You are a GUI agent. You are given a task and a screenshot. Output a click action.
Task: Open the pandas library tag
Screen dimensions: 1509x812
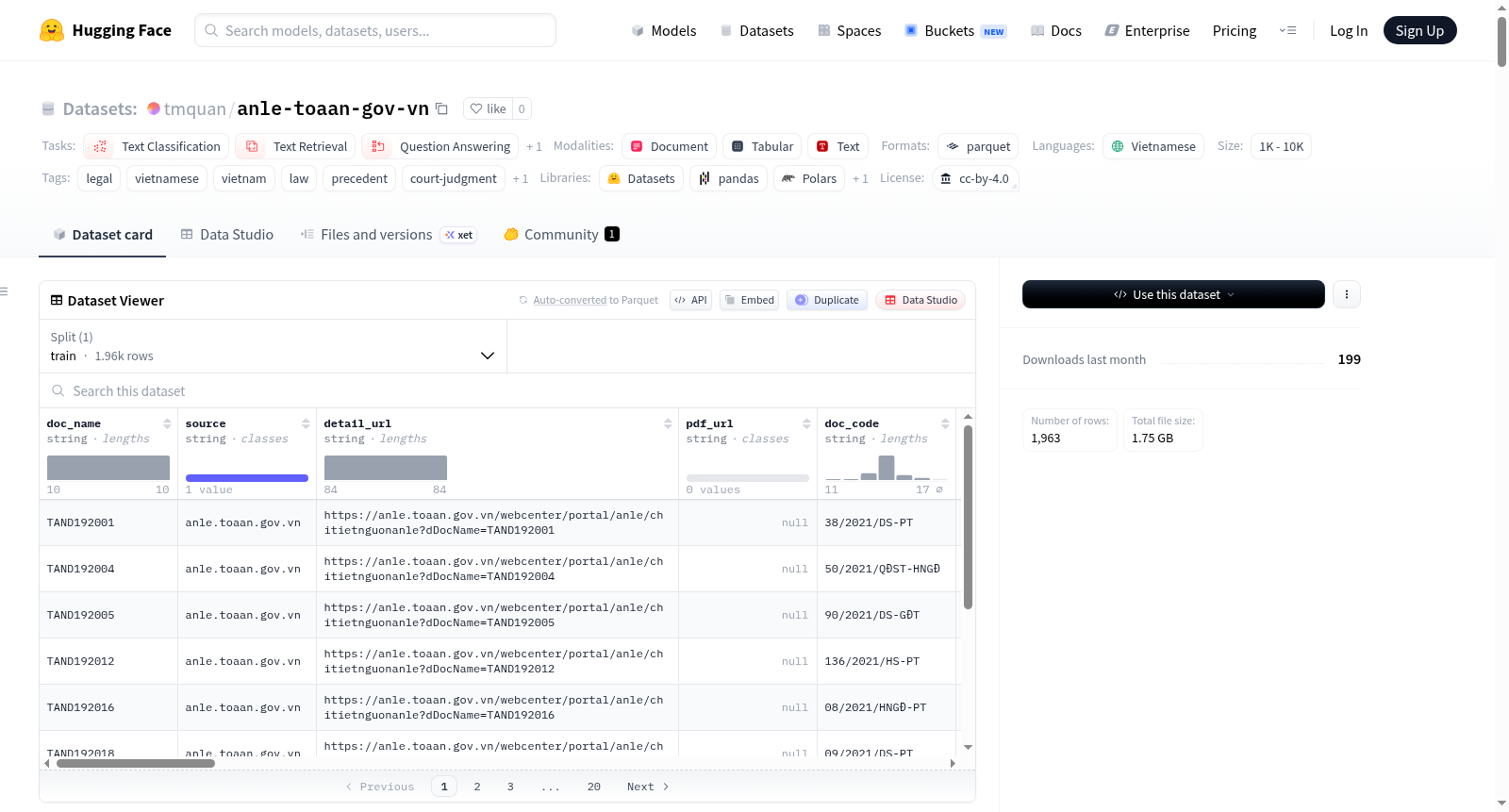coord(728,178)
